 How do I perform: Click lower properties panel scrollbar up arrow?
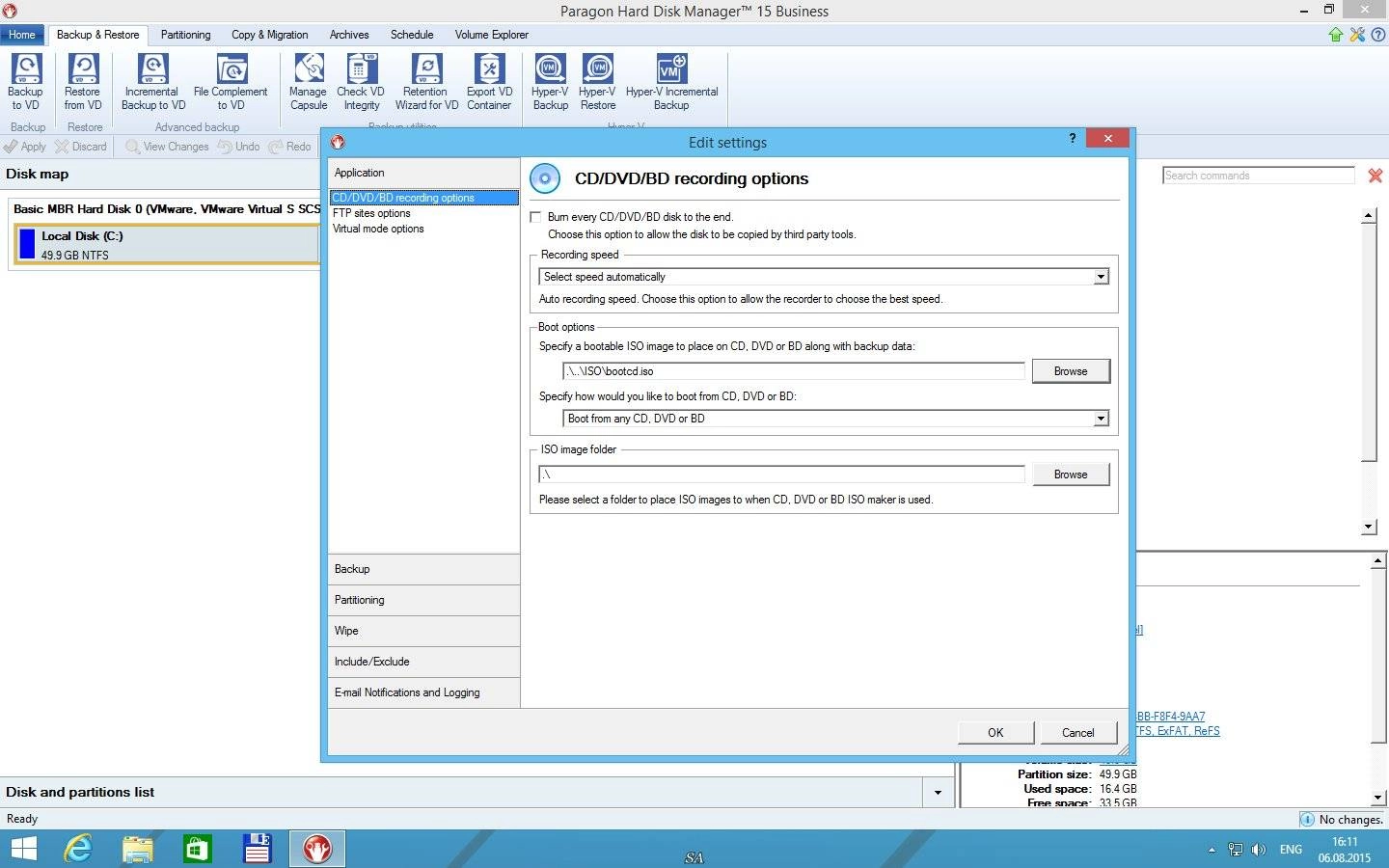click(x=1377, y=560)
